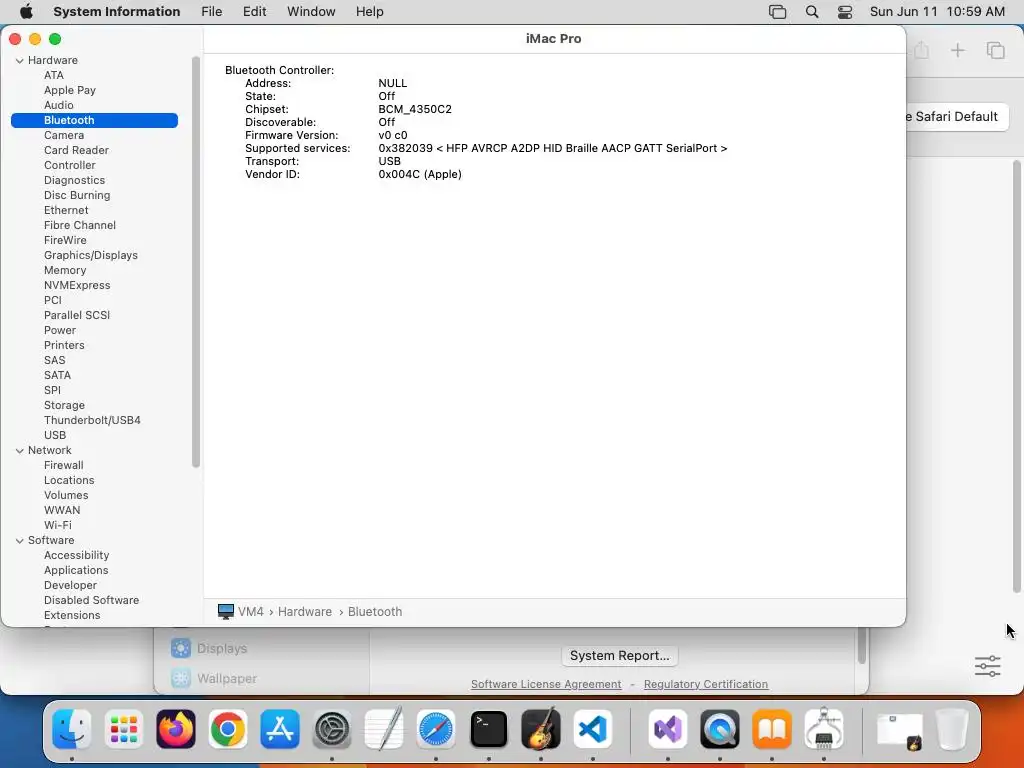Screen dimensions: 1024x768
Task: Launch Terminal from the Dock
Action: pyautogui.click(x=488, y=729)
